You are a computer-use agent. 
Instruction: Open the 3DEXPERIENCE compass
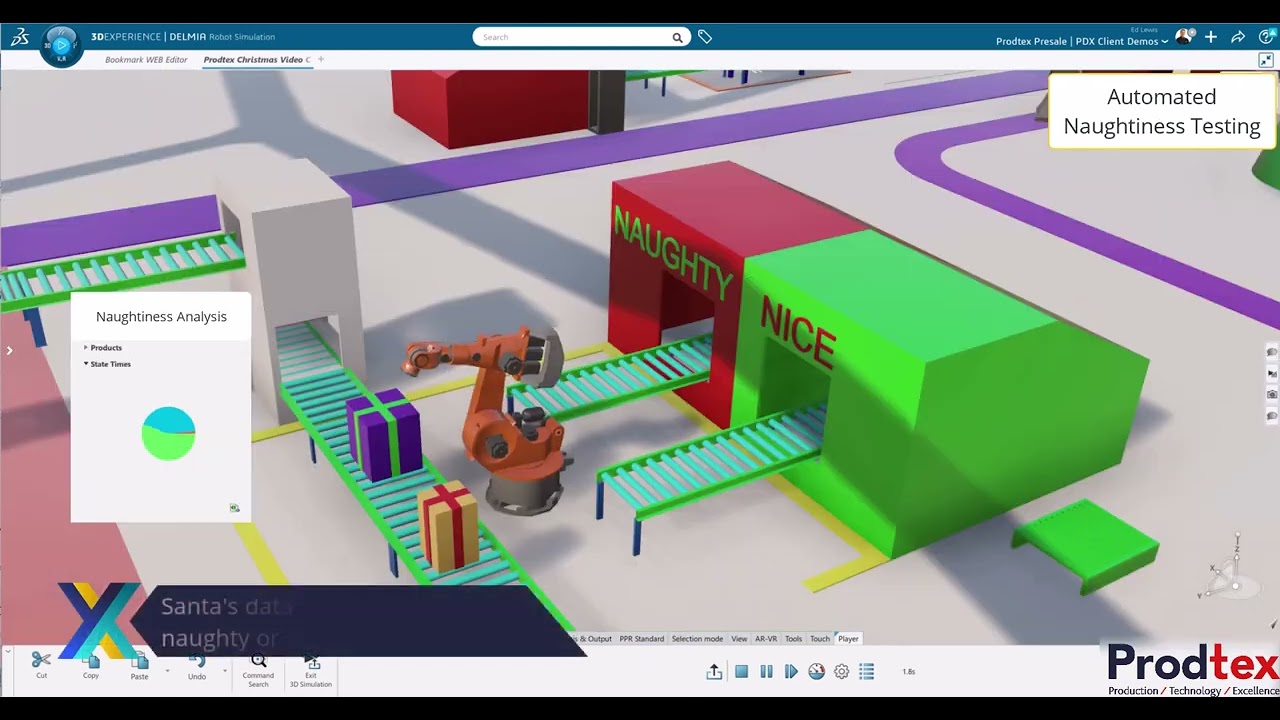point(61,45)
